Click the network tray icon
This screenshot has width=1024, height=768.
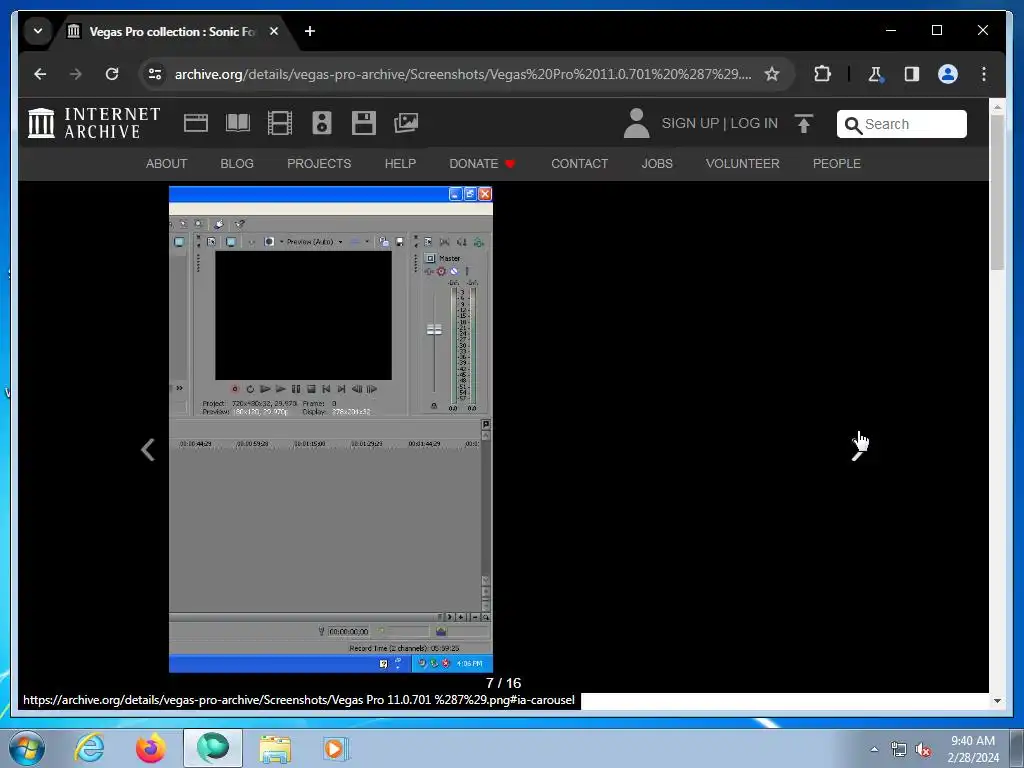(899, 750)
